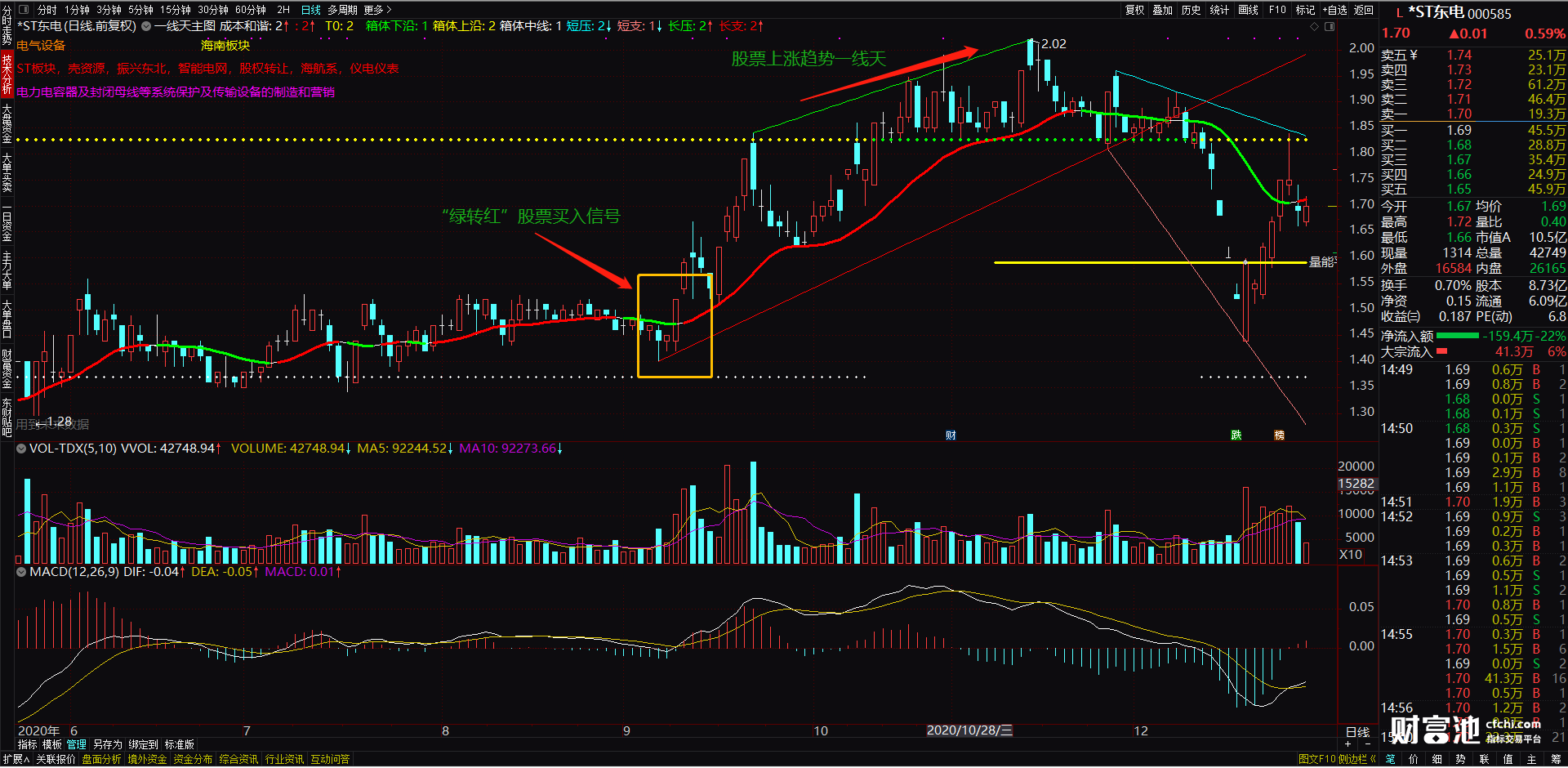Zoom in chart with the plus stepper
Image resolution: width=1568 pixels, height=768 pixels.
[1347, 744]
